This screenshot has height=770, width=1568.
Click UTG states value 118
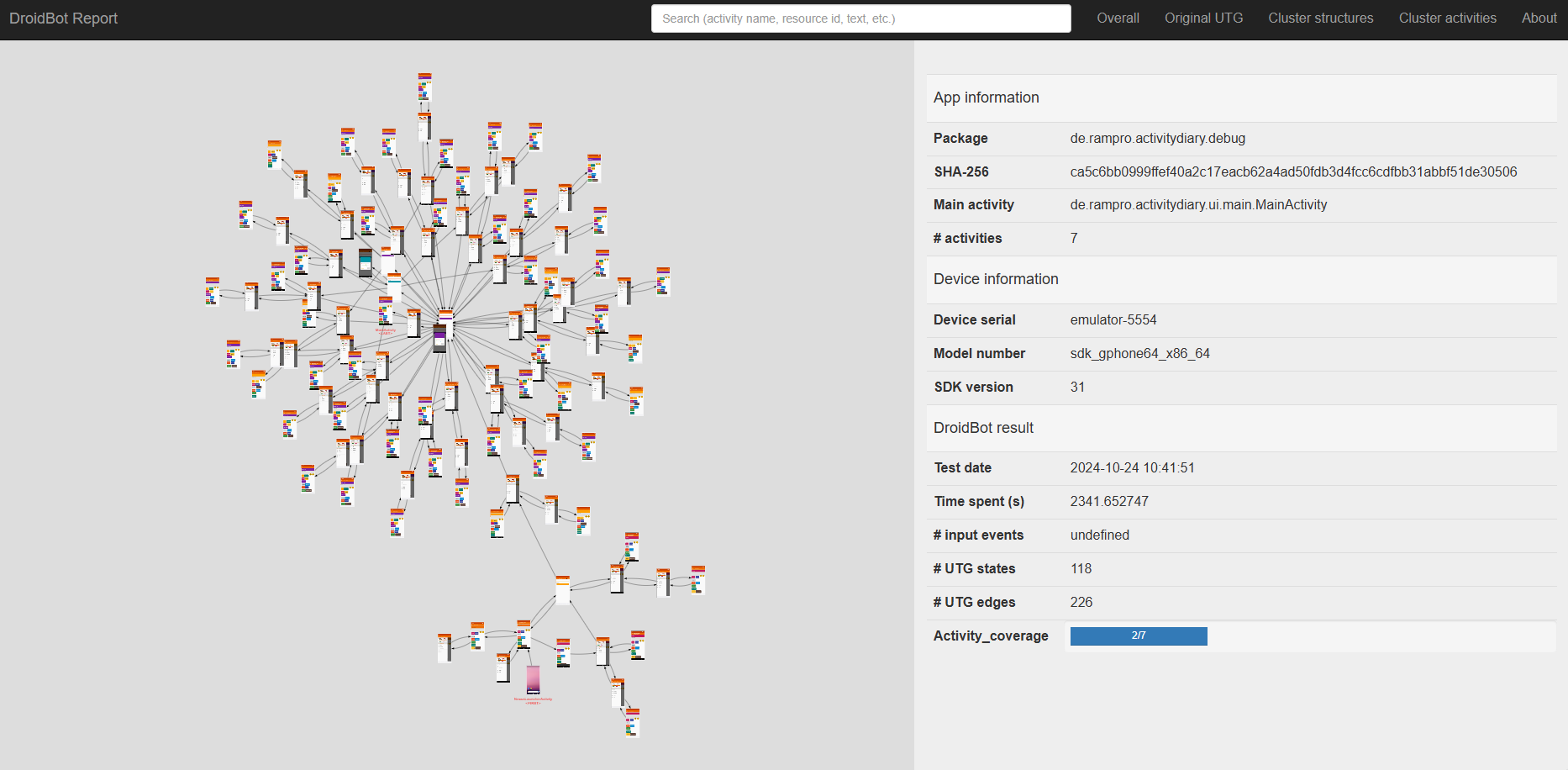coord(1081,569)
